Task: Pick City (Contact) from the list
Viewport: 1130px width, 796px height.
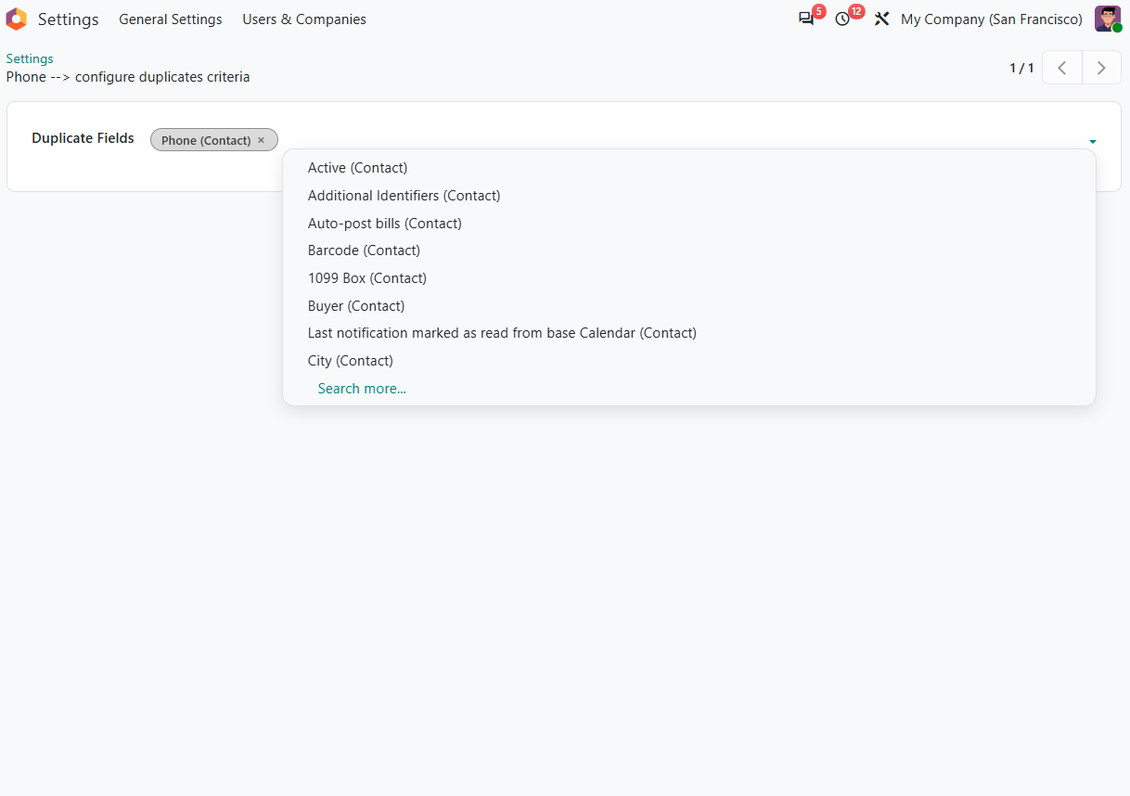Action: (x=689, y=361)
